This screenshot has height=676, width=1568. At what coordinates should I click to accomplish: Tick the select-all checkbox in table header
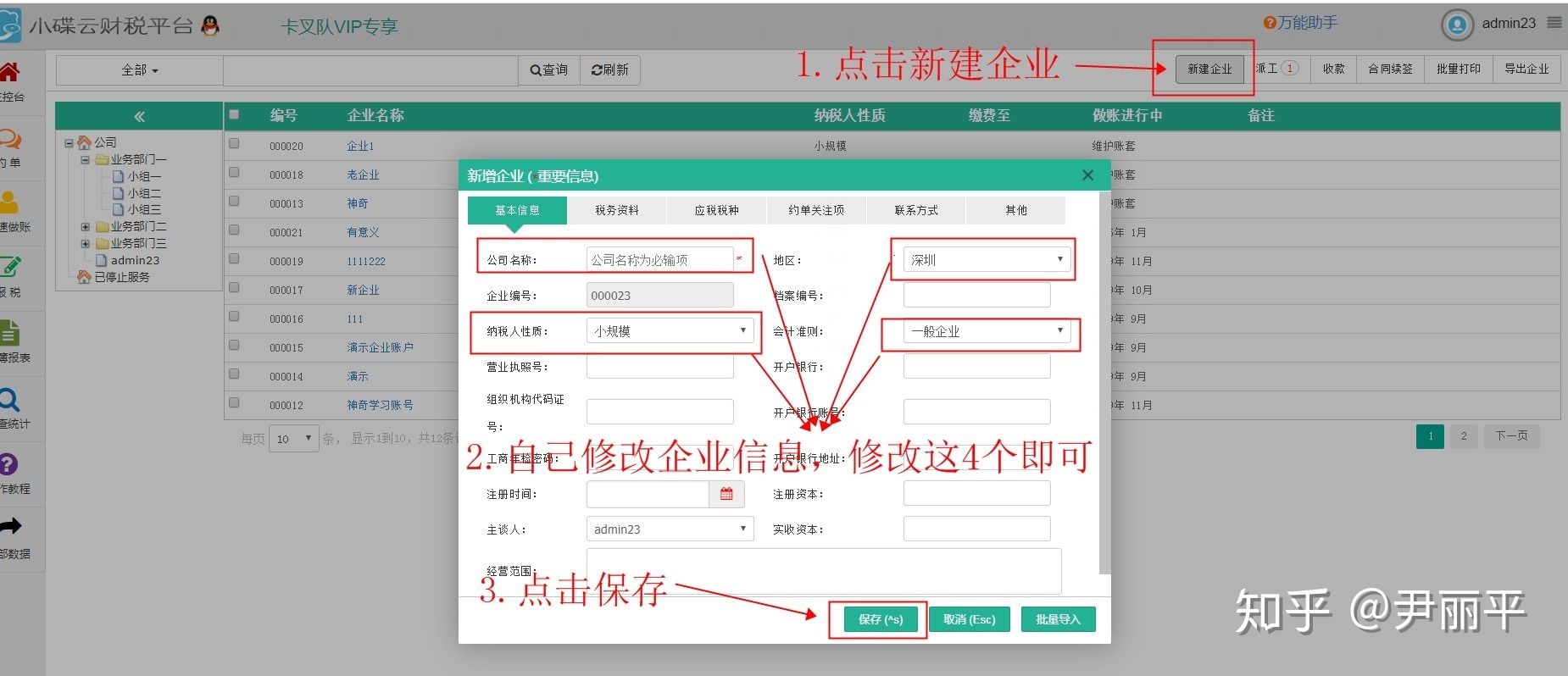coord(234,114)
